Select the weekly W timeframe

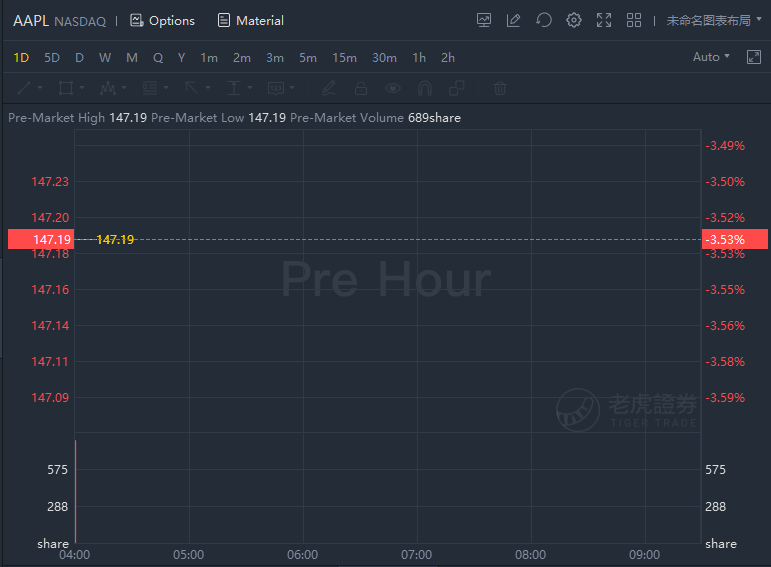[105, 58]
